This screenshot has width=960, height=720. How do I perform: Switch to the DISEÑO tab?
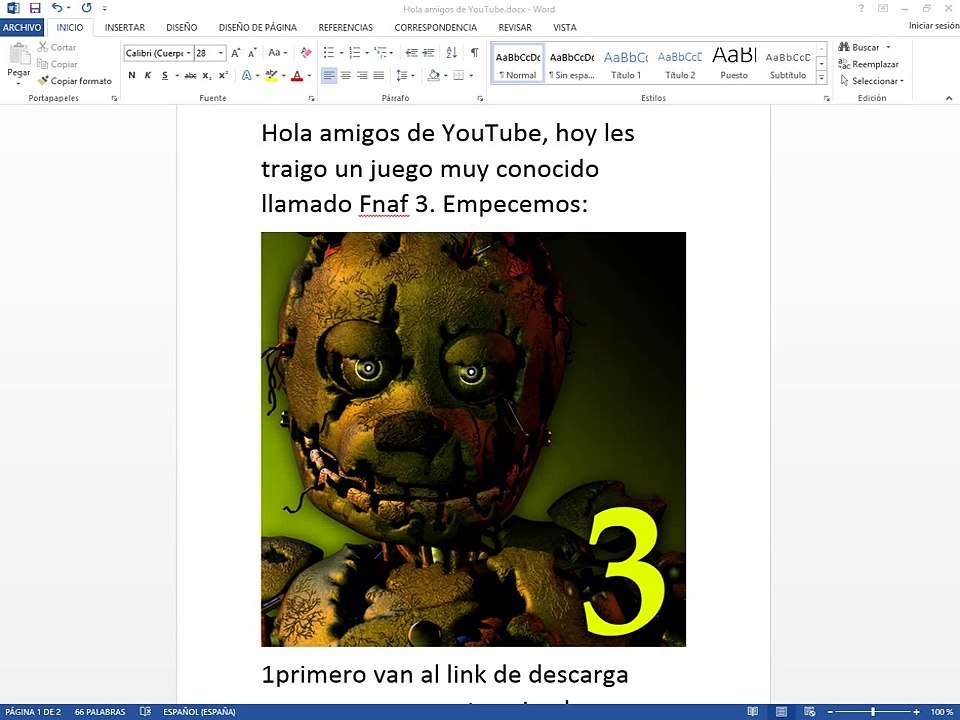click(182, 28)
